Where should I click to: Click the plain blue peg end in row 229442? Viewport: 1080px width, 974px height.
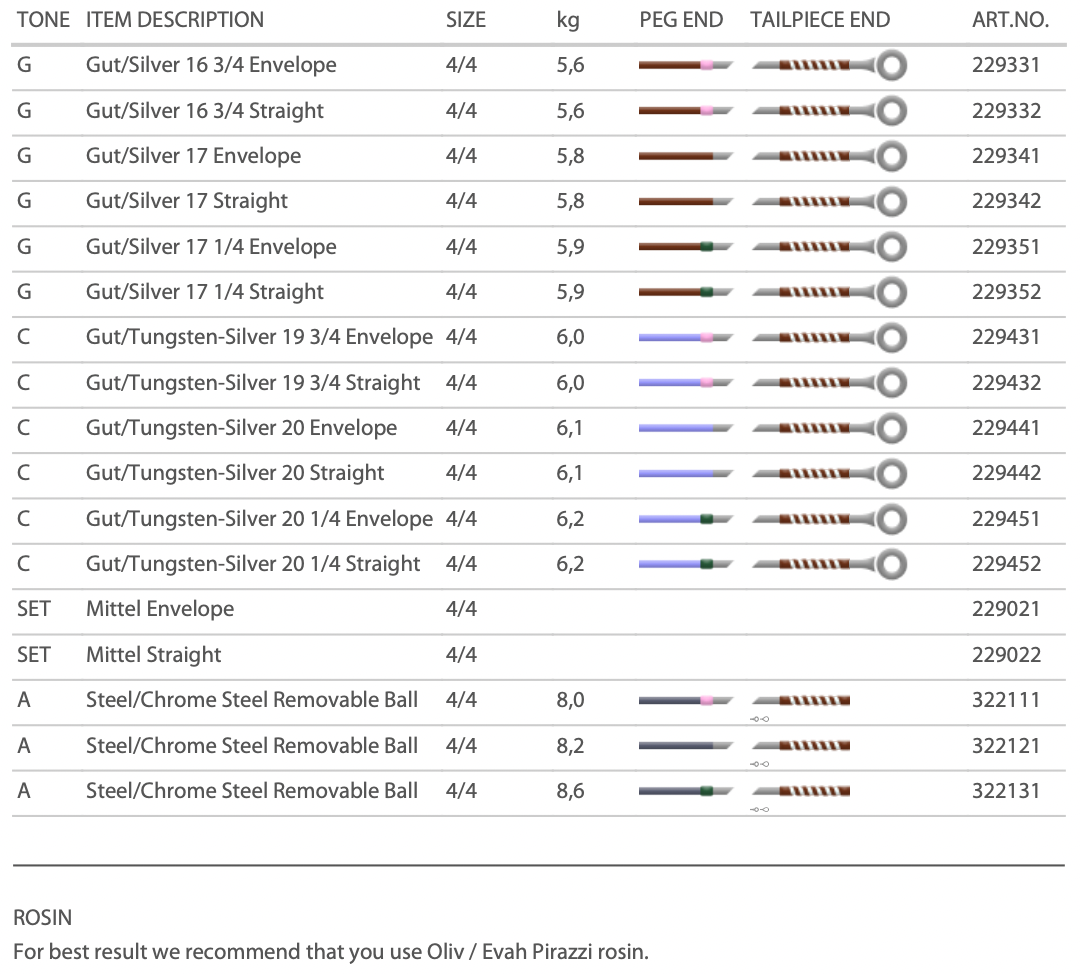(685, 474)
